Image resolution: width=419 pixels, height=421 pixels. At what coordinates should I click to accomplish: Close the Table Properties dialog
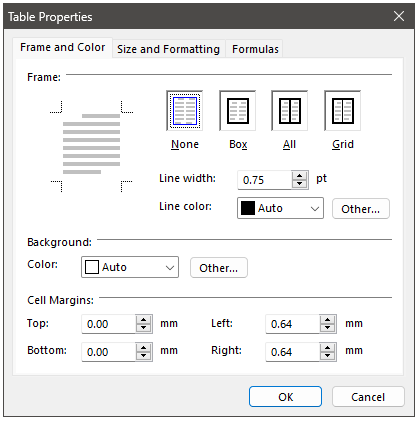click(399, 16)
